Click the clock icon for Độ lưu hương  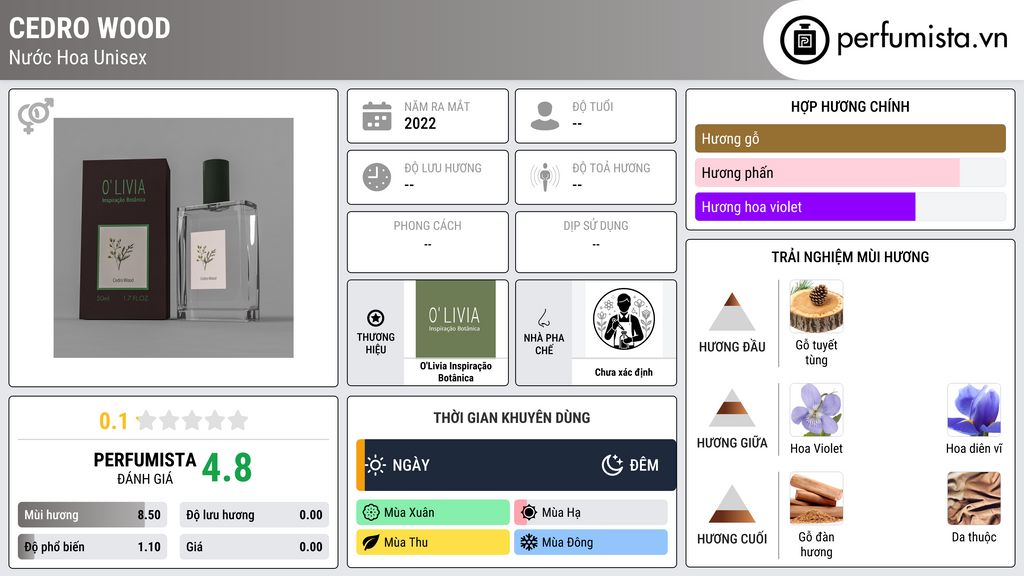[377, 177]
